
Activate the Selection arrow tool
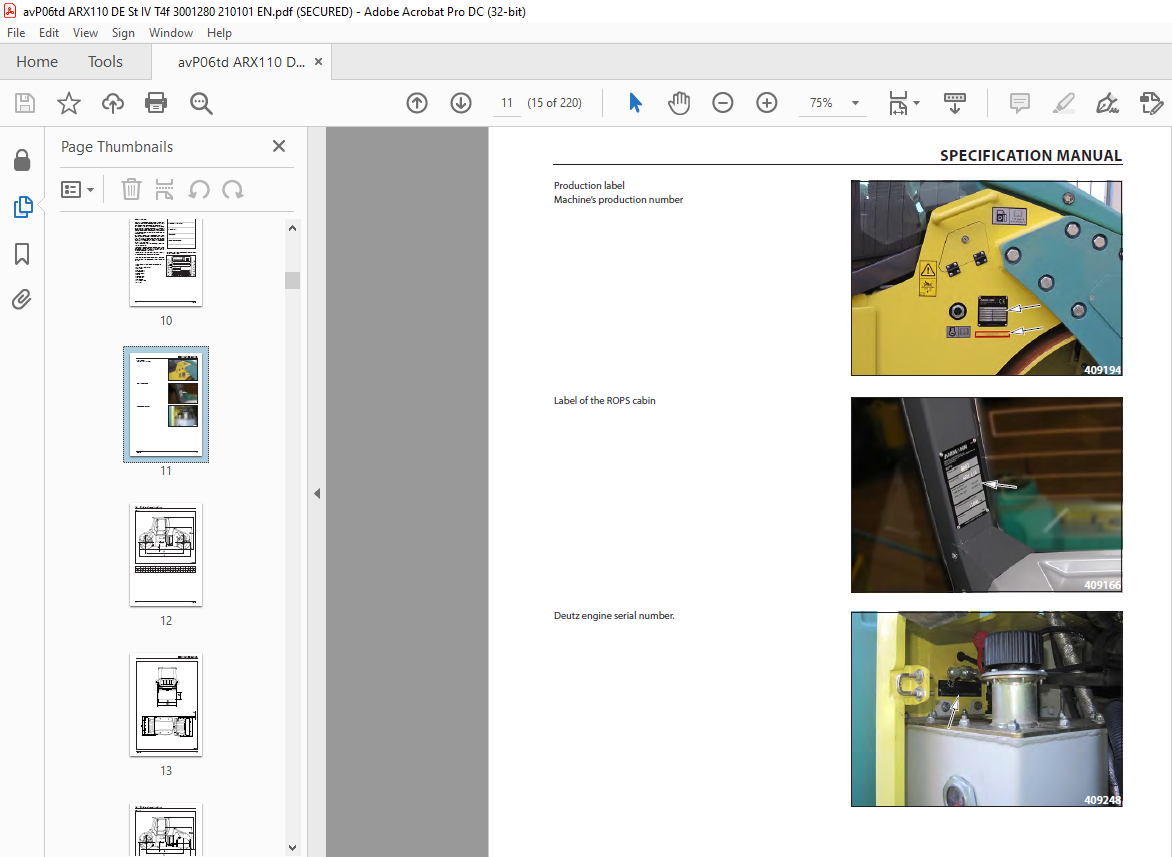(635, 103)
